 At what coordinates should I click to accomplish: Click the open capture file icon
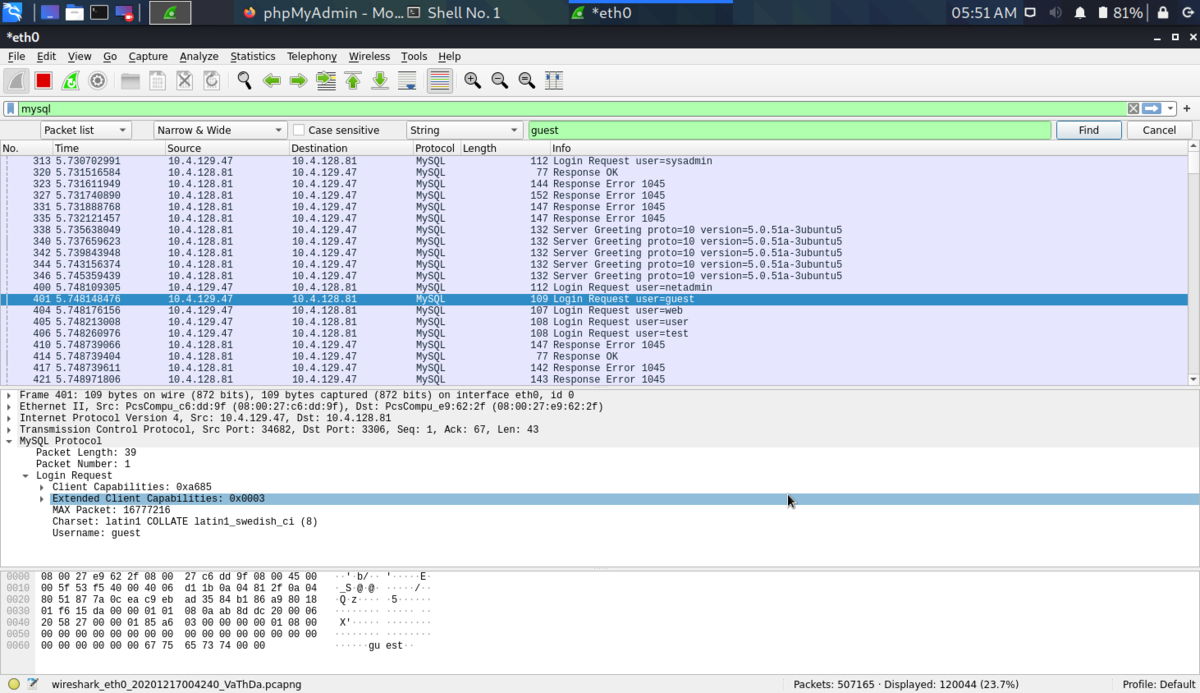tap(130, 81)
